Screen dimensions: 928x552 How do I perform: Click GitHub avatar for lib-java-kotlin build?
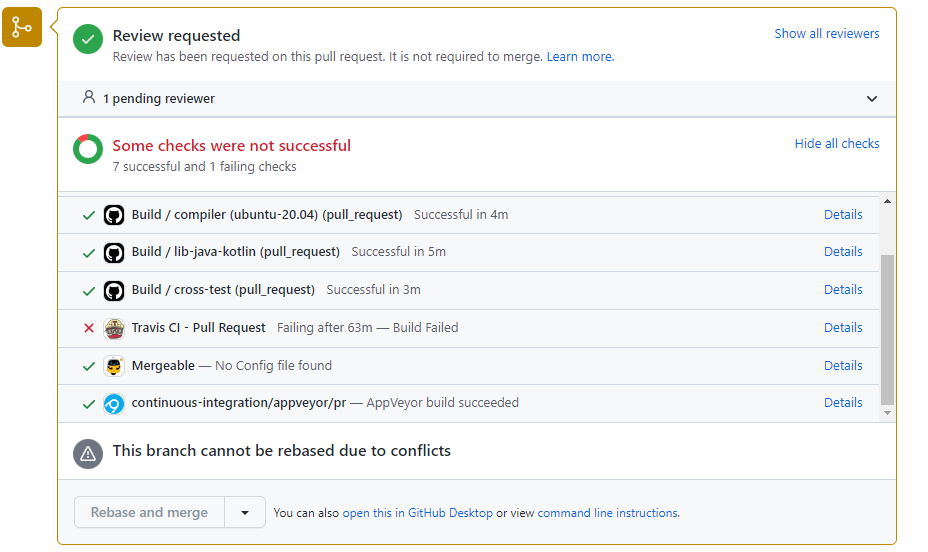coord(114,253)
